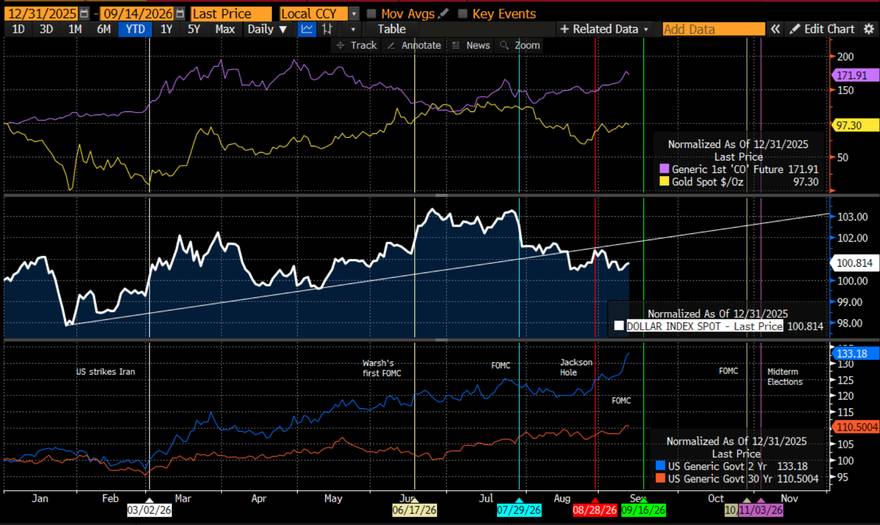Click the purple Generic 1st 'CO' Future swatch
This screenshot has height=525, width=880.
click(664, 169)
